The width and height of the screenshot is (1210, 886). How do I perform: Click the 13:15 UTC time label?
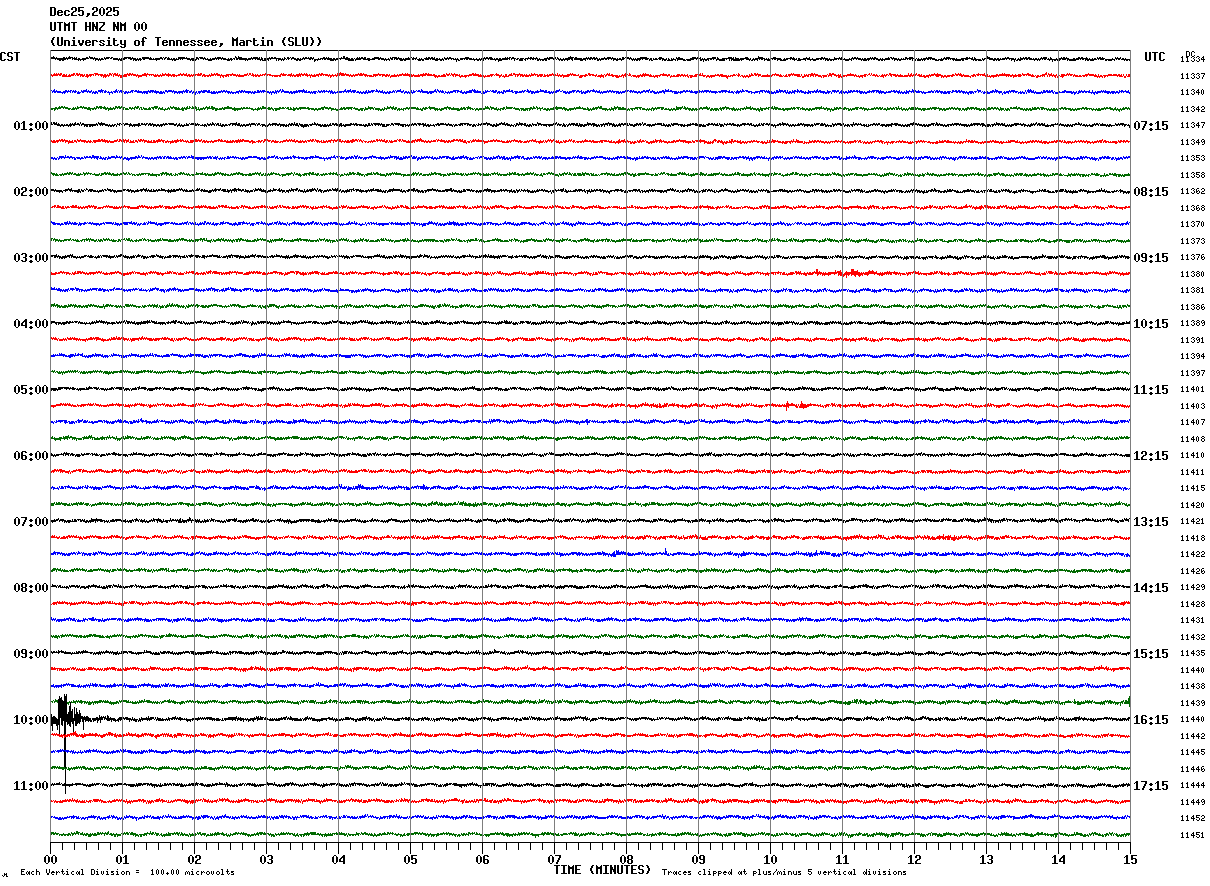point(1151,522)
